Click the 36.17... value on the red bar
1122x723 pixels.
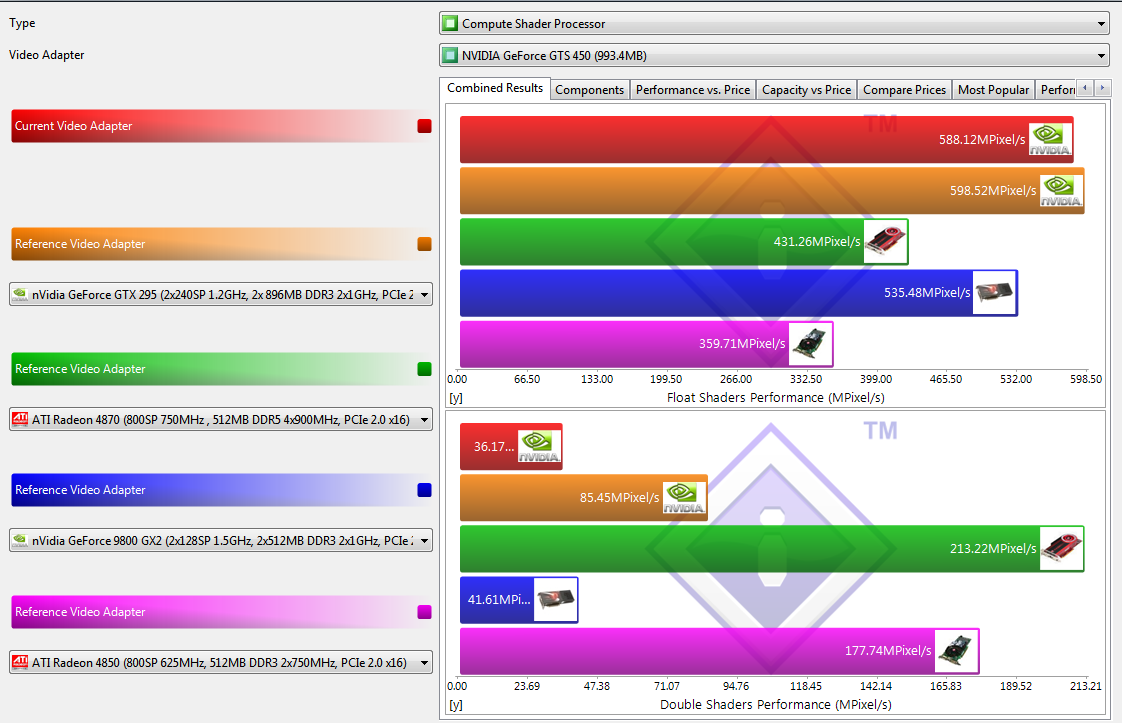494,447
